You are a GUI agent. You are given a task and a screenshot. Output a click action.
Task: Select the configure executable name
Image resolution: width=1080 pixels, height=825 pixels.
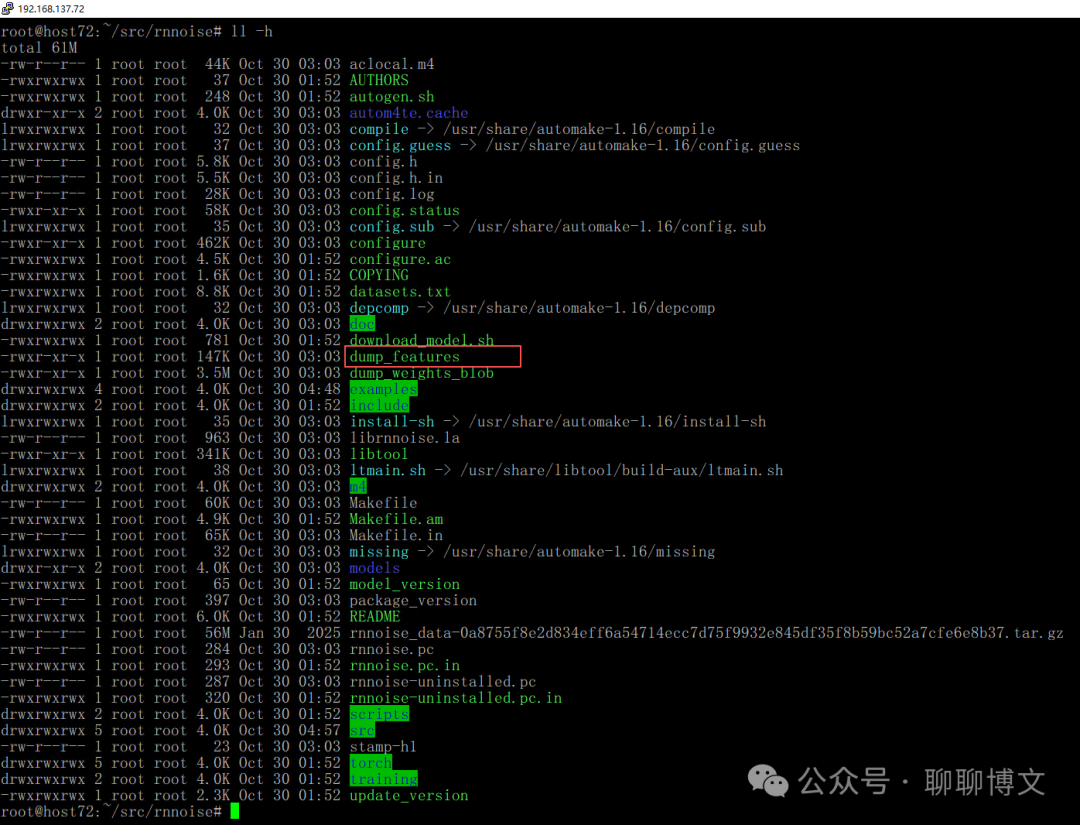click(387, 243)
